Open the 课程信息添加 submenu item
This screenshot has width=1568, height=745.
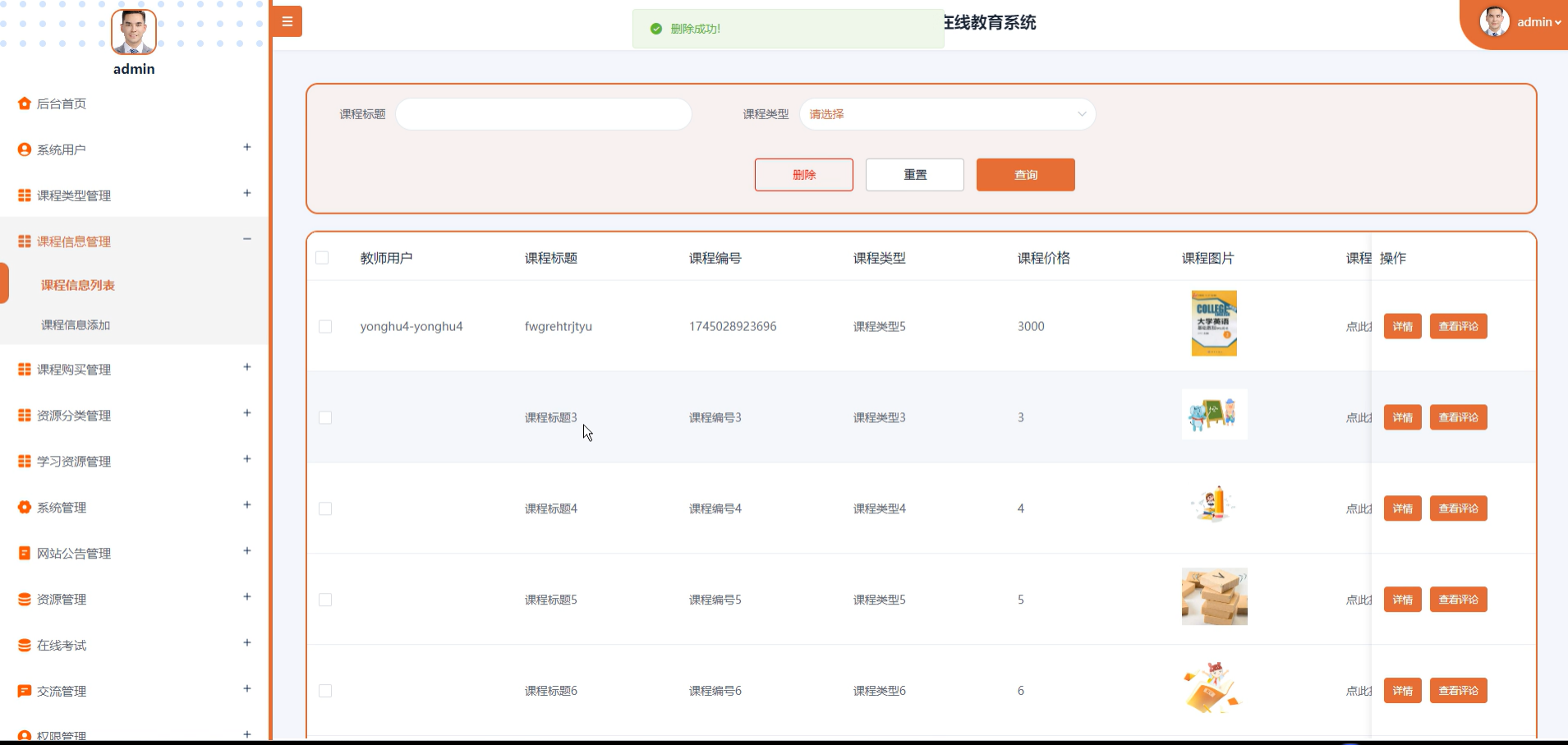coord(76,325)
